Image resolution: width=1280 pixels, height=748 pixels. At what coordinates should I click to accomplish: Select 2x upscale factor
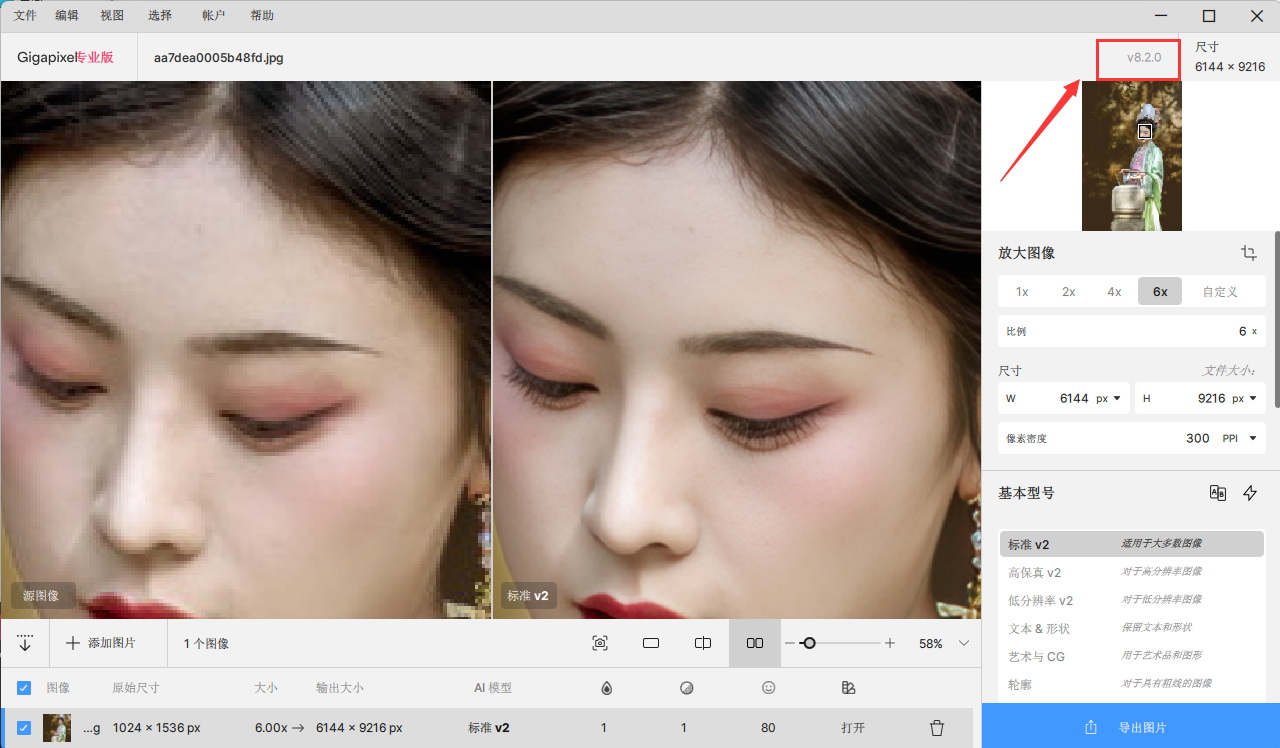pyautogui.click(x=1068, y=292)
